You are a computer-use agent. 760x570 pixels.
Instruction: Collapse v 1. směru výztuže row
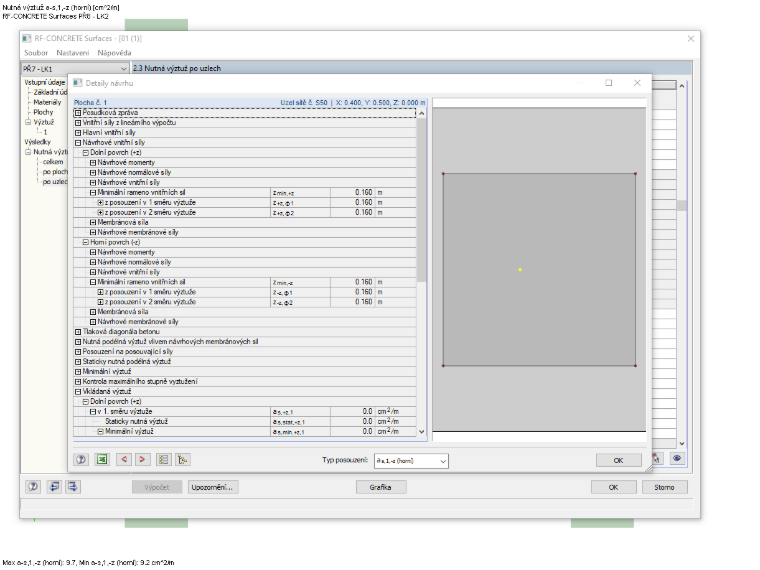pyautogui.click(x=93, y=412)
